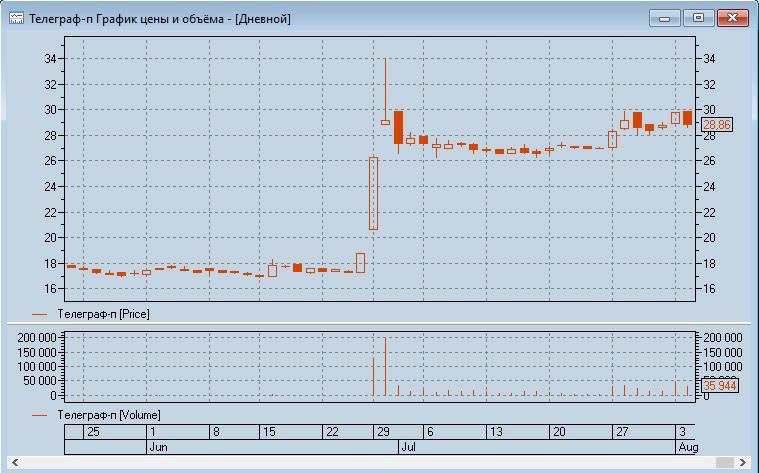This screenshot has height=473, width=759.
Task: Click the left scroll arrow of horizontal scrollbar
Action: point(15,462)
